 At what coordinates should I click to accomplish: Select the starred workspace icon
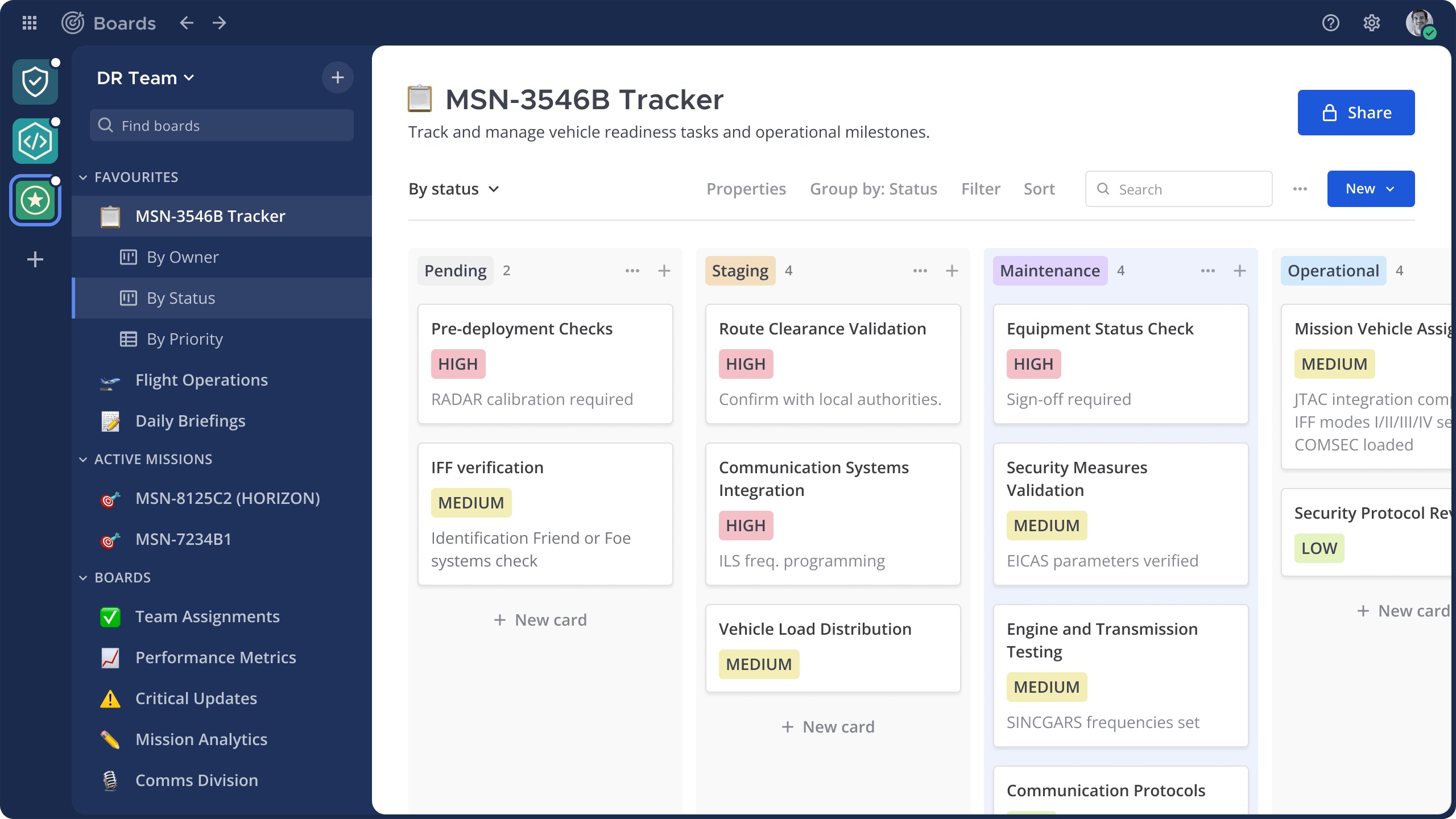35,200
